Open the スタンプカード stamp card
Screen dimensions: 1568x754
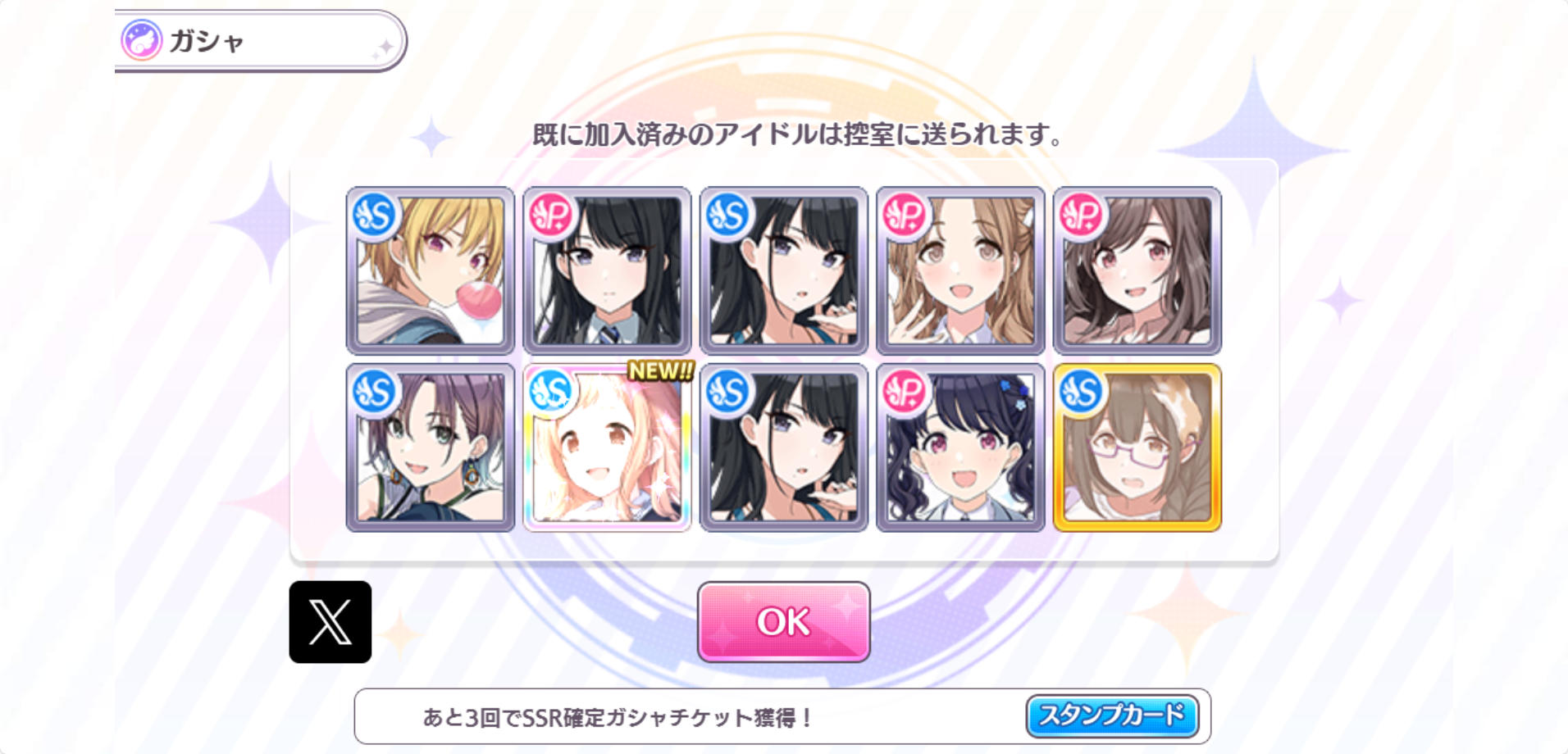(1112, 716)
